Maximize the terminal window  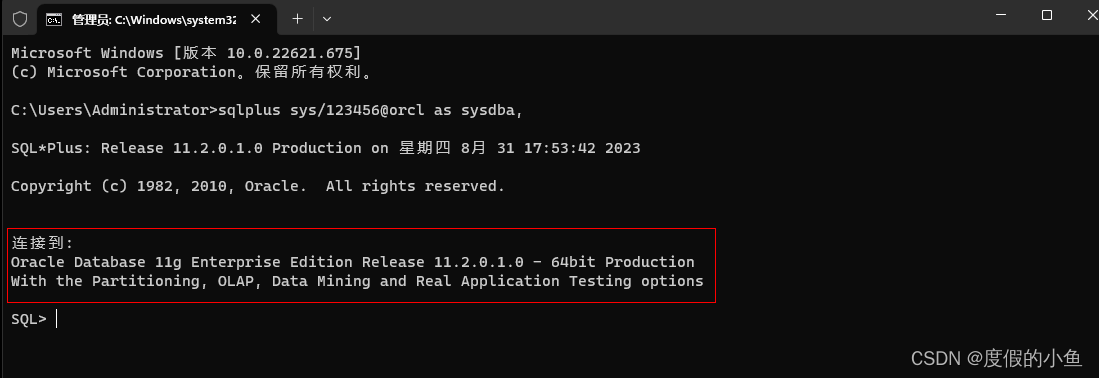pos(1046,15)
